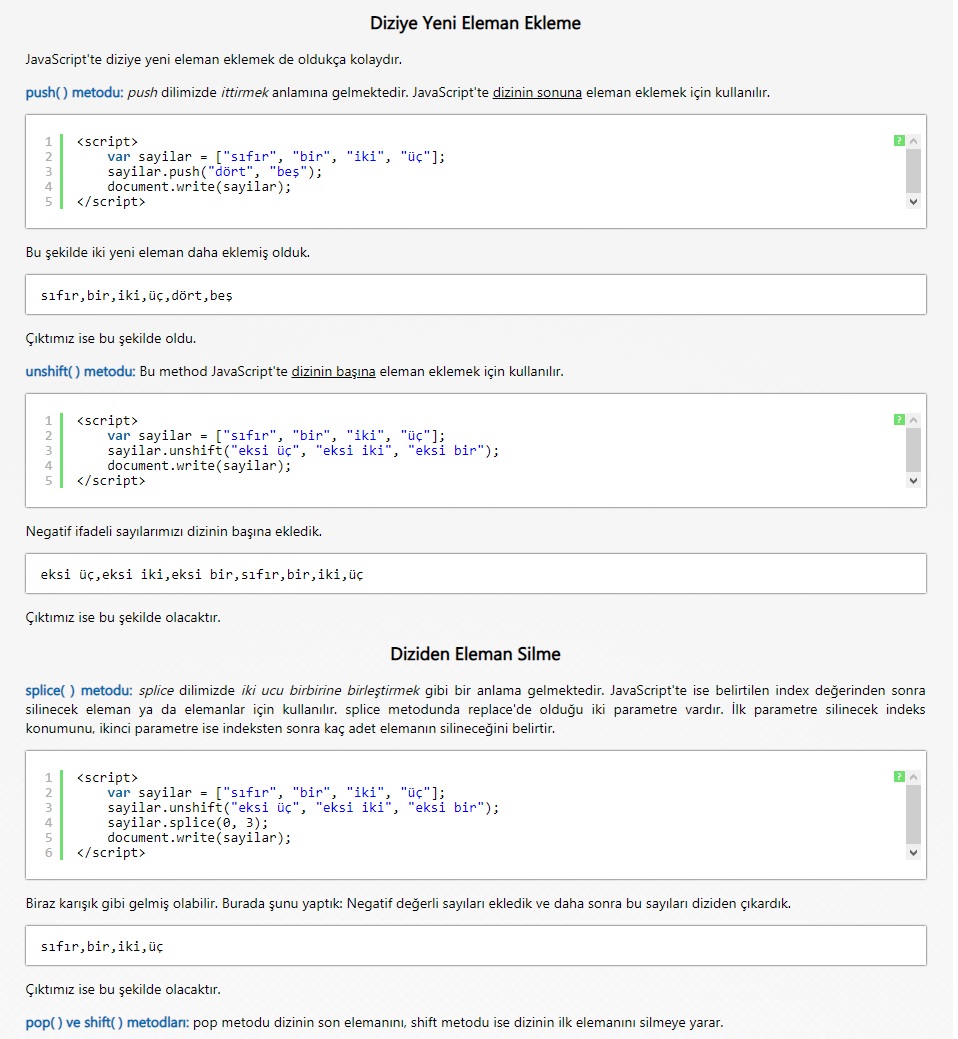Click the blue 'splice( ) metodu:' term
Viewport: 958px width, 1039px height.
[x=79, y=690]
